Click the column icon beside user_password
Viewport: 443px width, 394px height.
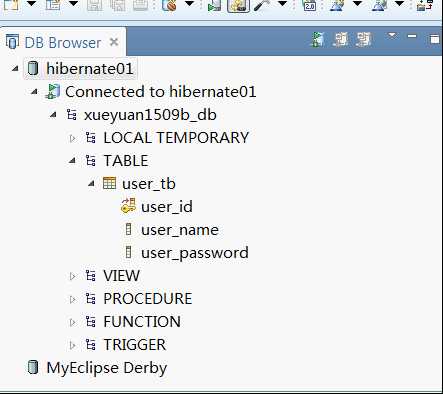click(x=129, y=252)
